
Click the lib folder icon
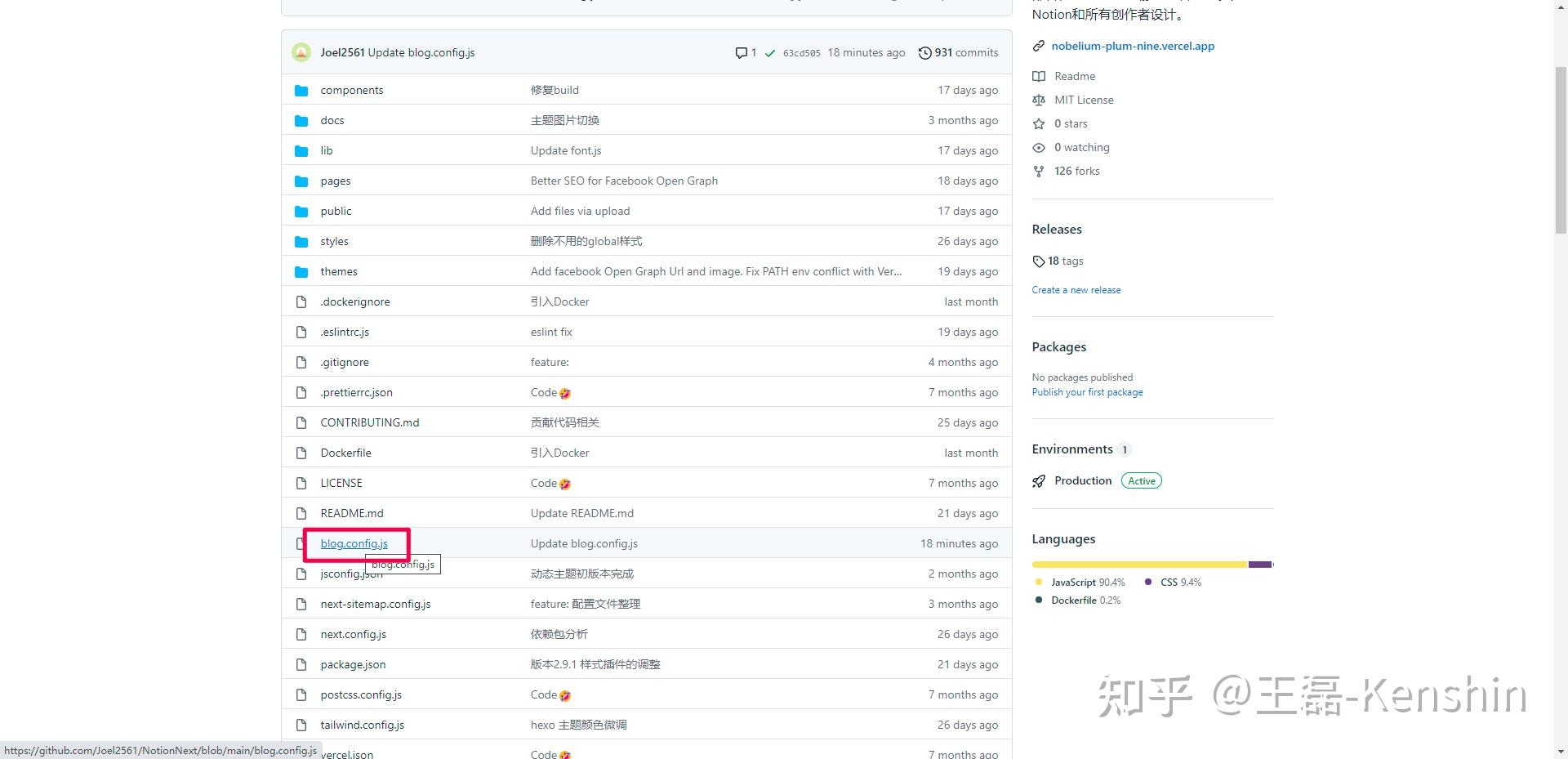tap(301, 150)
